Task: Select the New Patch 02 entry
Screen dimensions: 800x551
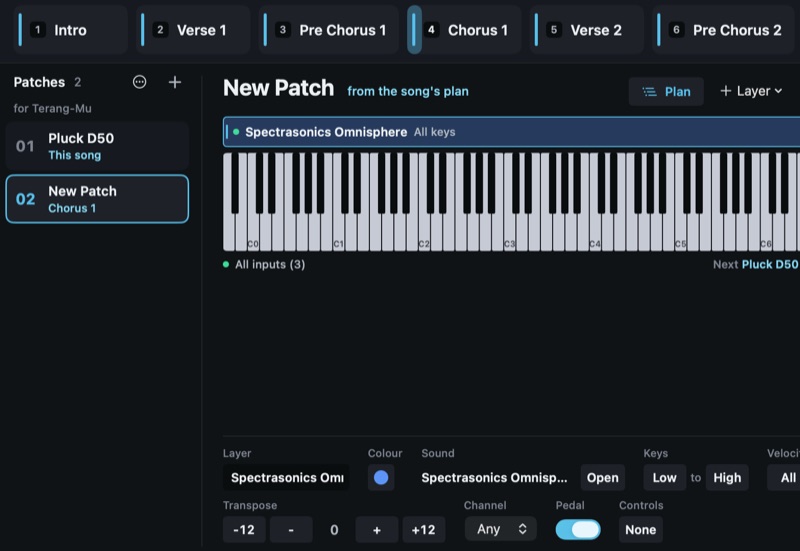Action: (x=97, y=199)
